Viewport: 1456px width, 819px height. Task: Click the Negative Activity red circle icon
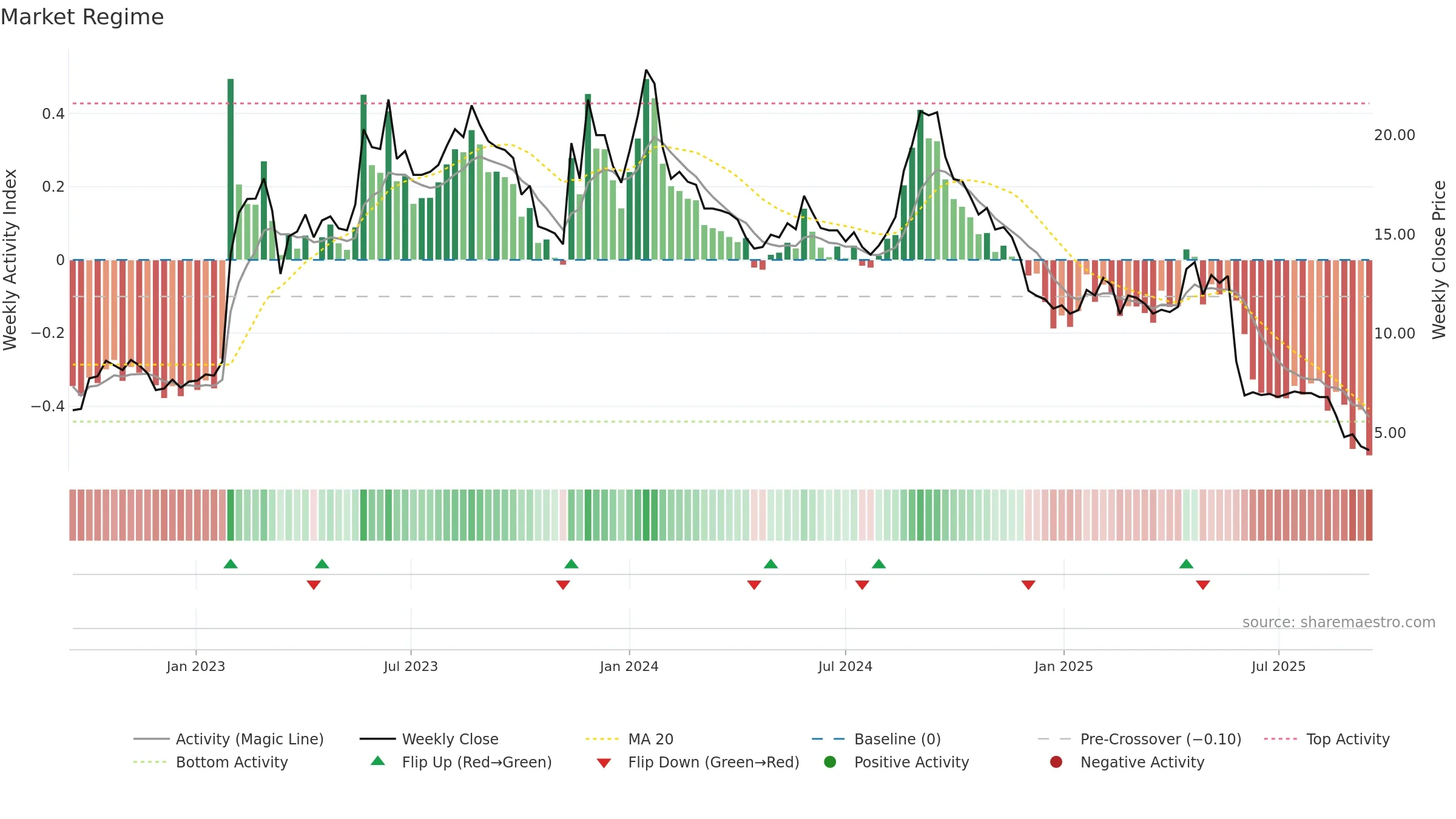(1056, 762)
